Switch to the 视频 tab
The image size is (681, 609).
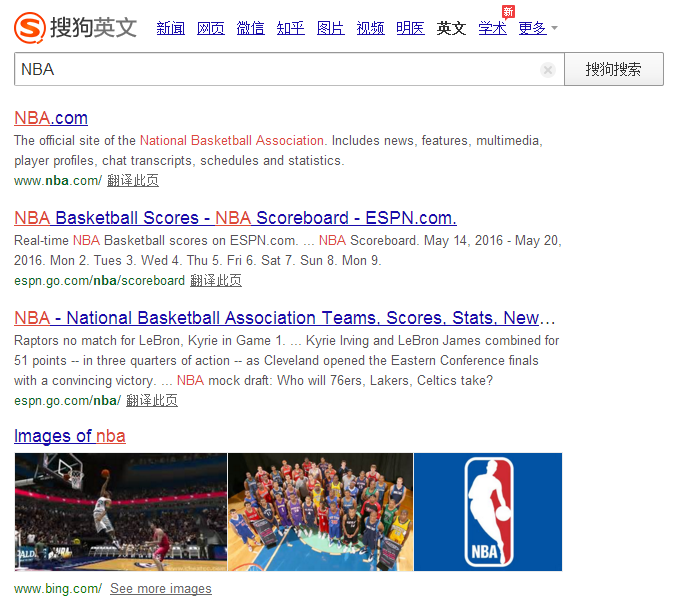[371, 28]
